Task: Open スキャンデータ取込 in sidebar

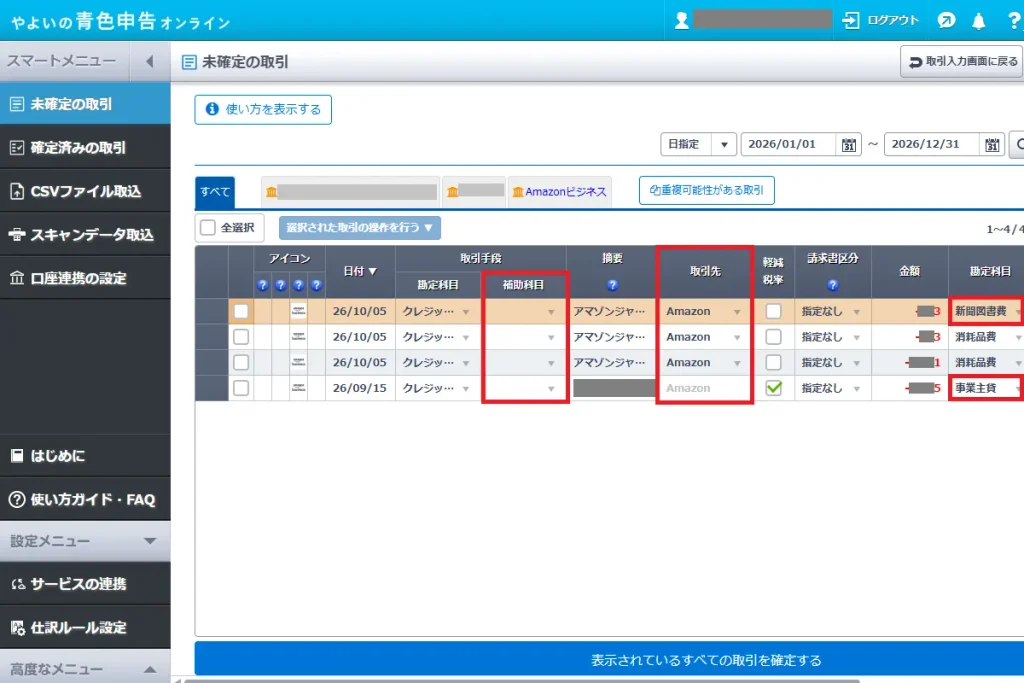Action: tap(85, 234)
